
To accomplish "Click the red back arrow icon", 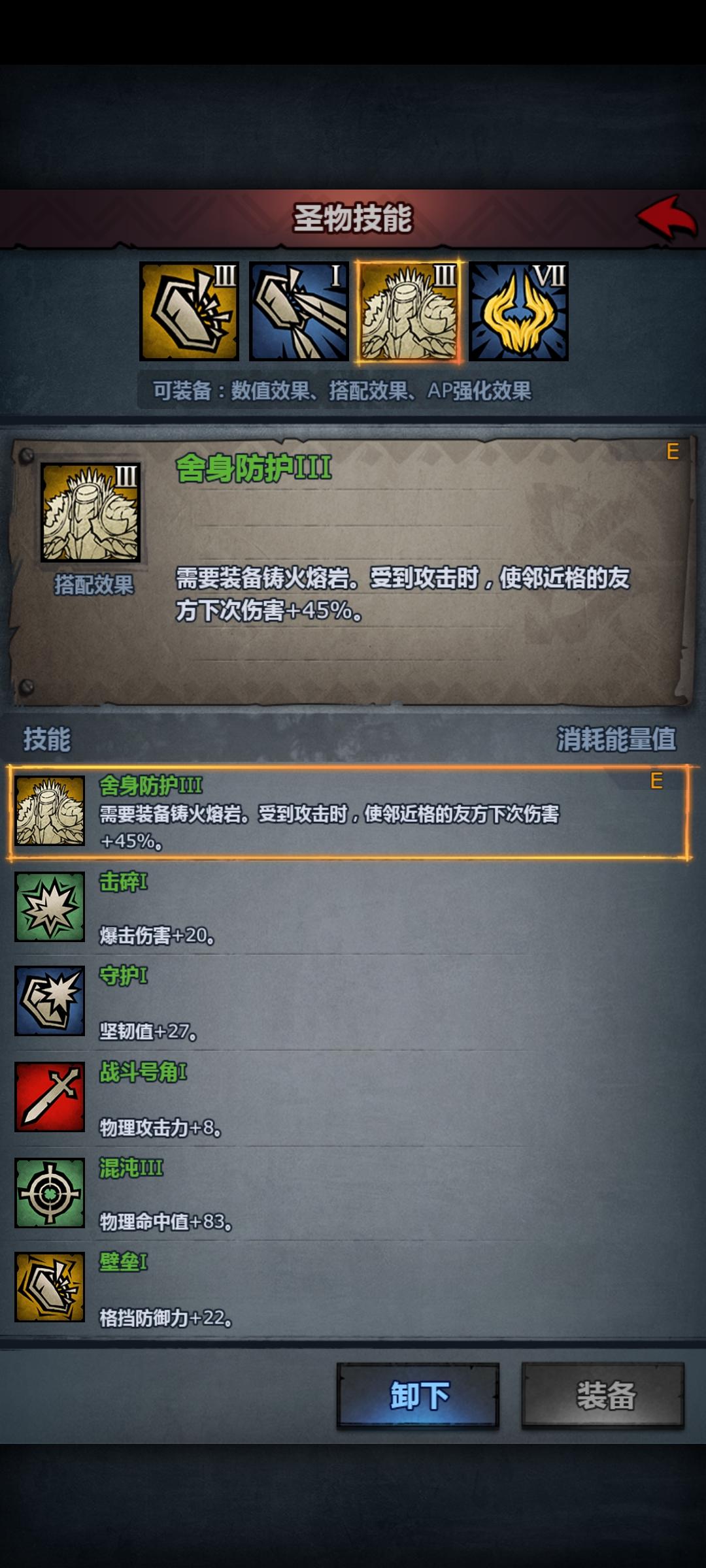I will pyautogui.click(x=667, y=218).
